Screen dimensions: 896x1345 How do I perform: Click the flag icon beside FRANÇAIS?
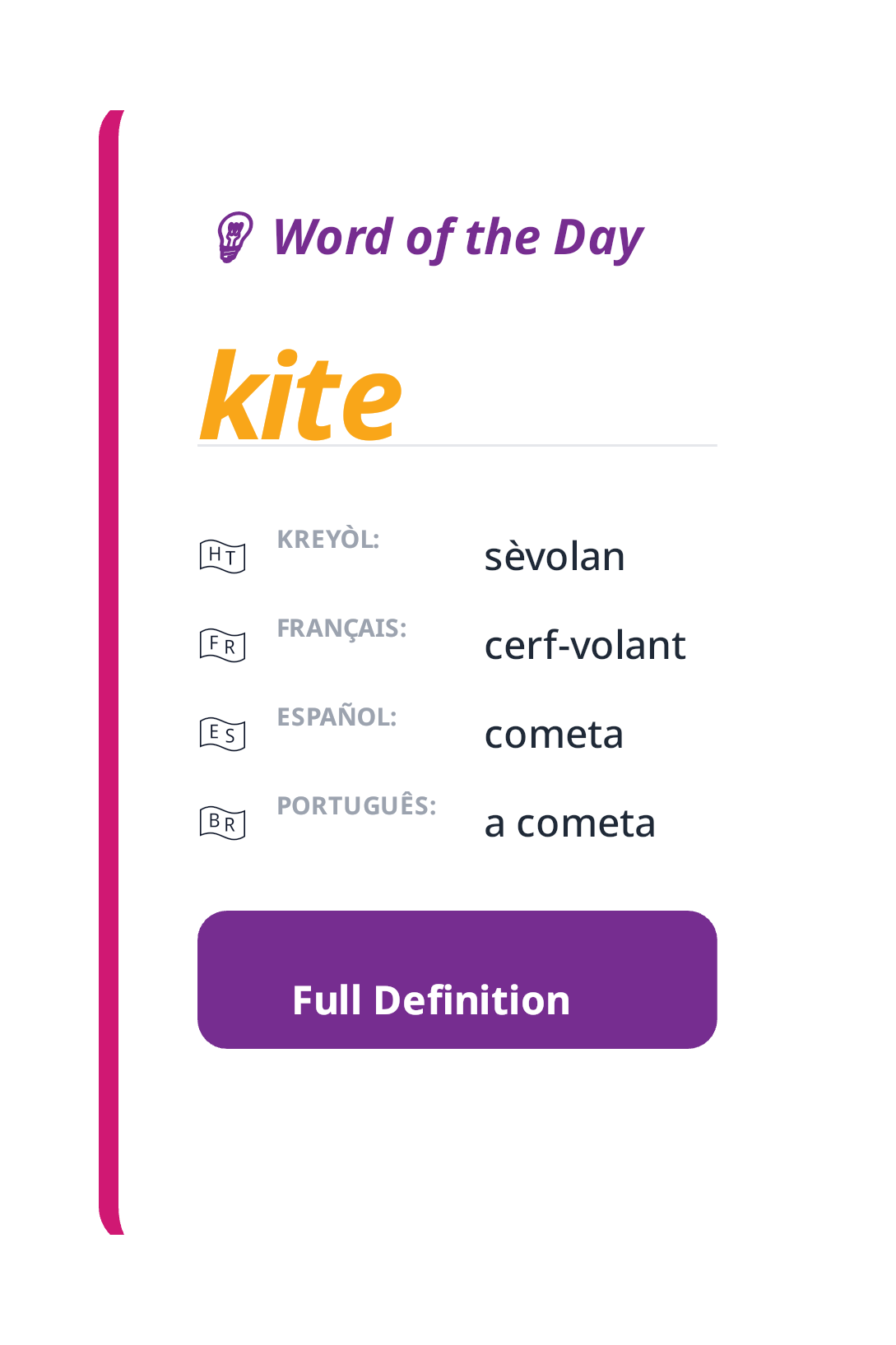click(x=220, y=645)
